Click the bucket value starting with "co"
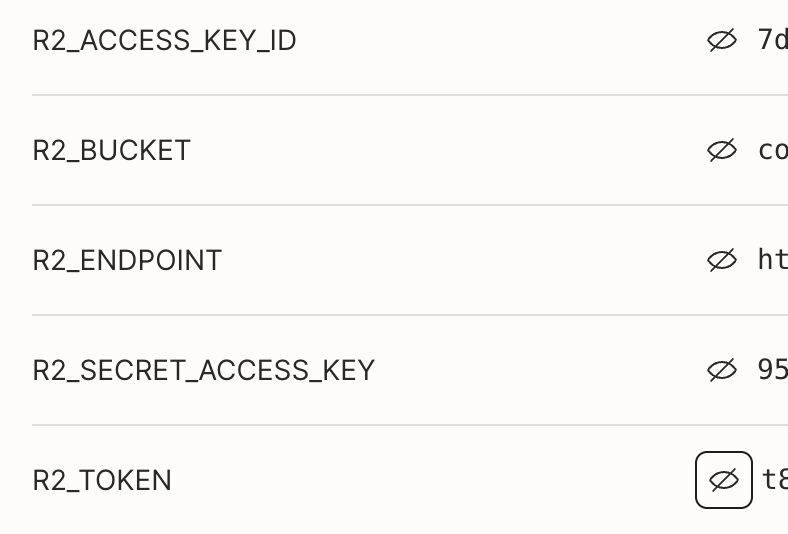This screenshot has width=788, height=534. (773, 150)
